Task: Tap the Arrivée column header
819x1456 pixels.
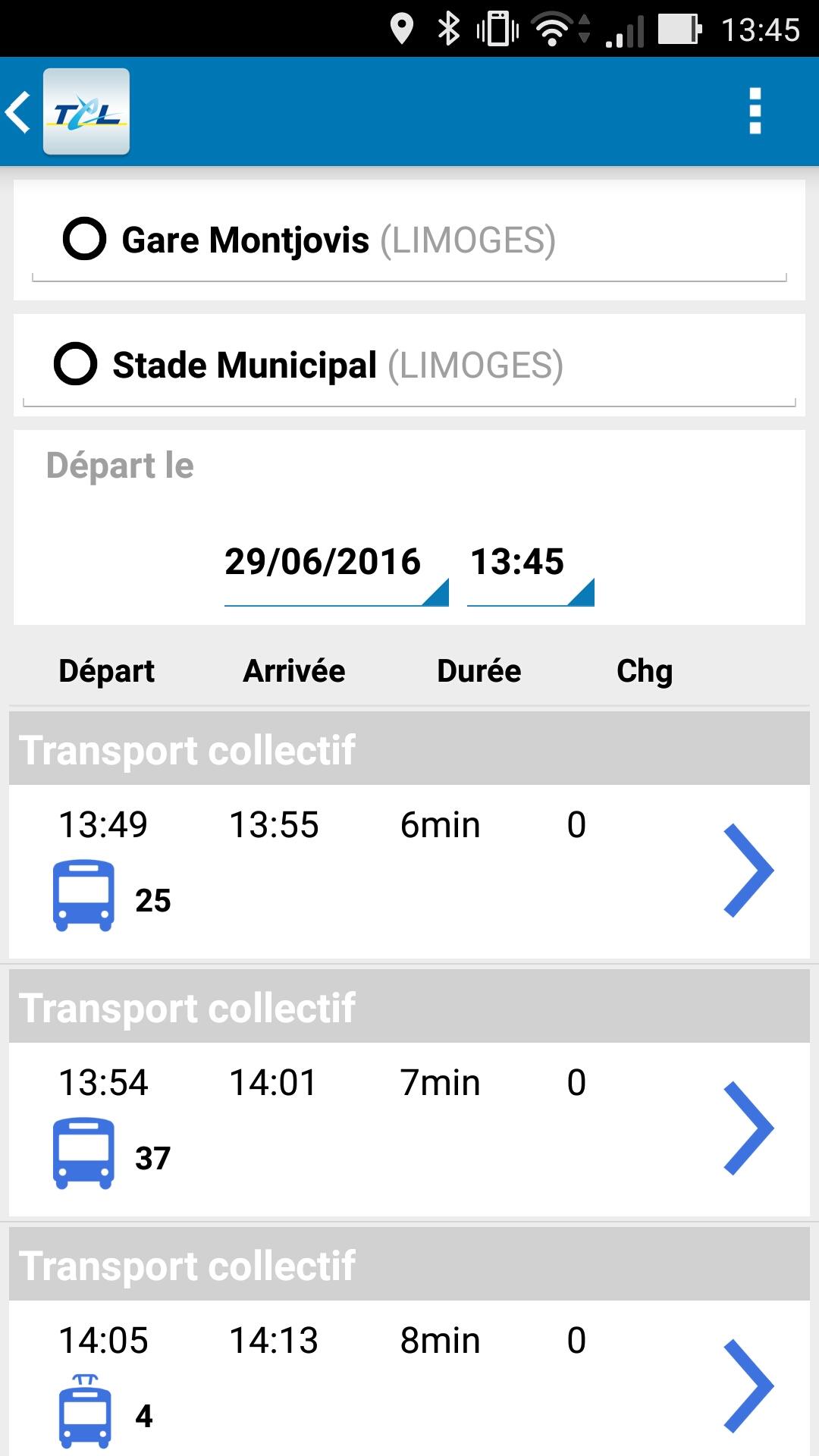Action: tap(294, 671)
